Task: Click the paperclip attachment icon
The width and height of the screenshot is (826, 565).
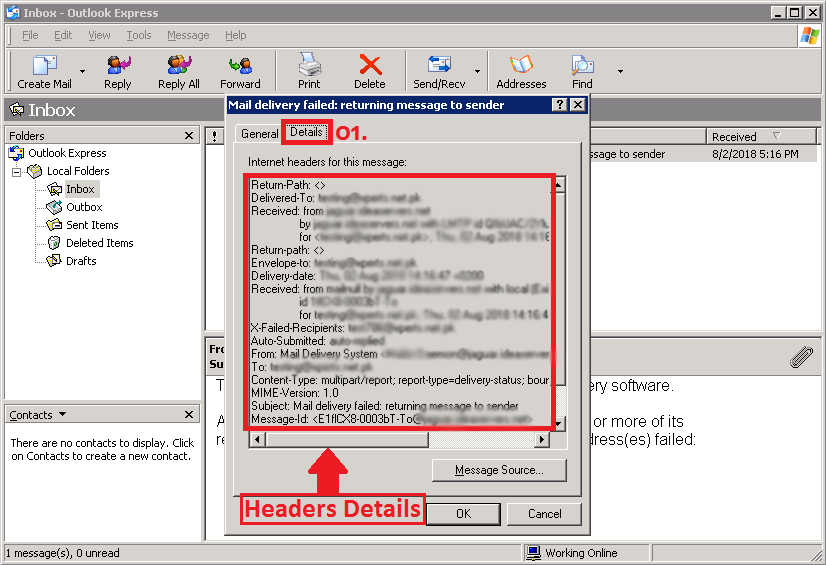Action: 801,357
